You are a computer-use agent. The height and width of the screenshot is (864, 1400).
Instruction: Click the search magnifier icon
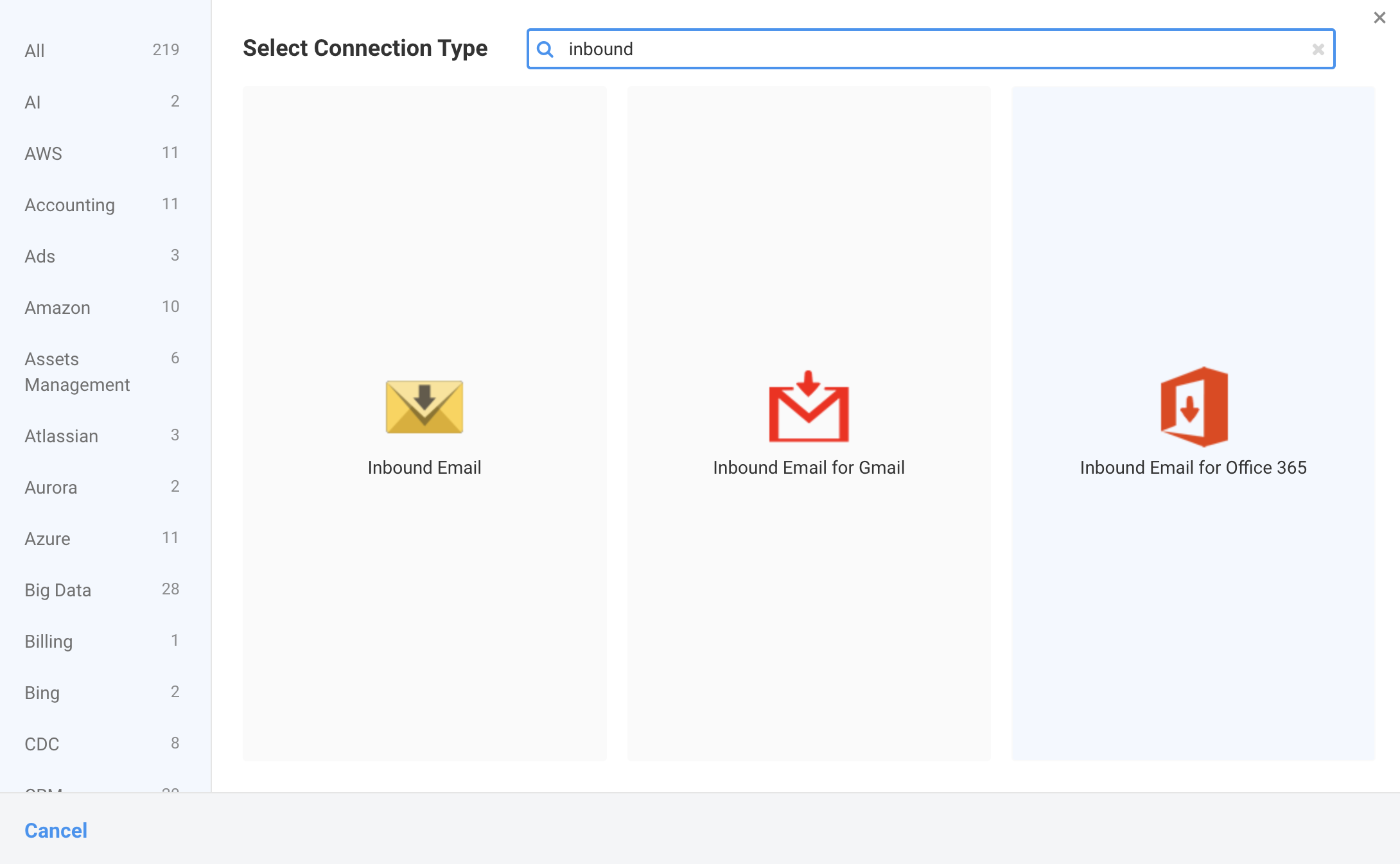(x=545, y=49)
